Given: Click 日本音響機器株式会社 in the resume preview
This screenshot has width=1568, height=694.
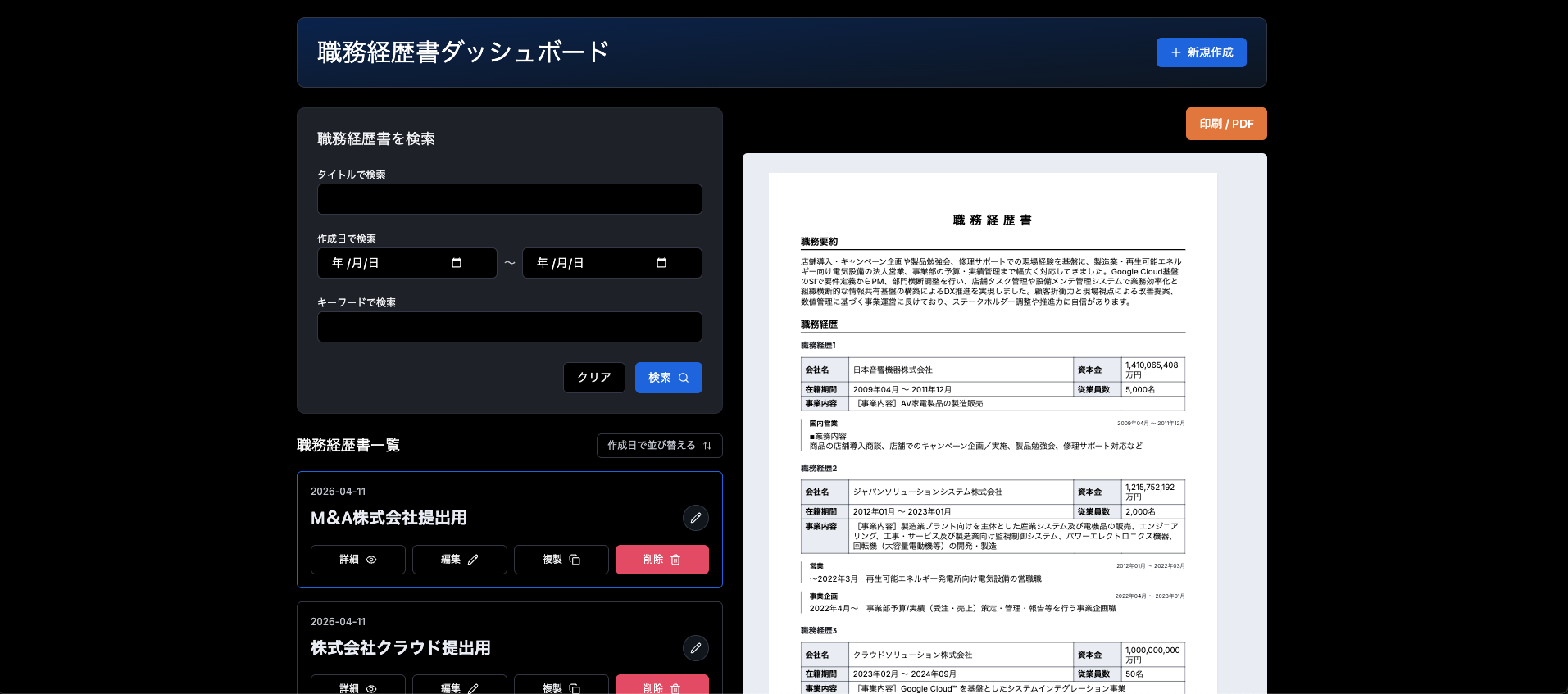Looking at the screenshot, I should pos(893,370).
